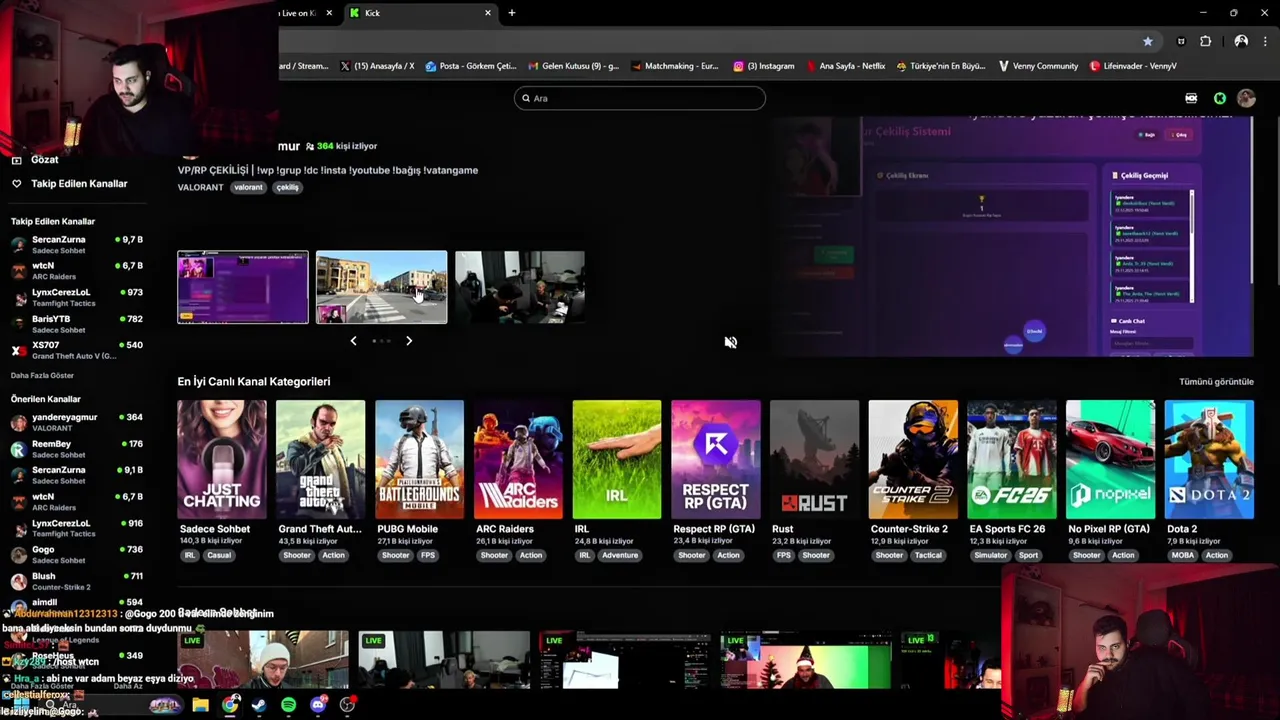Open SercanZurna under Takip Edilen Kanallar
1280x720 pixels.
pos(76,244)
